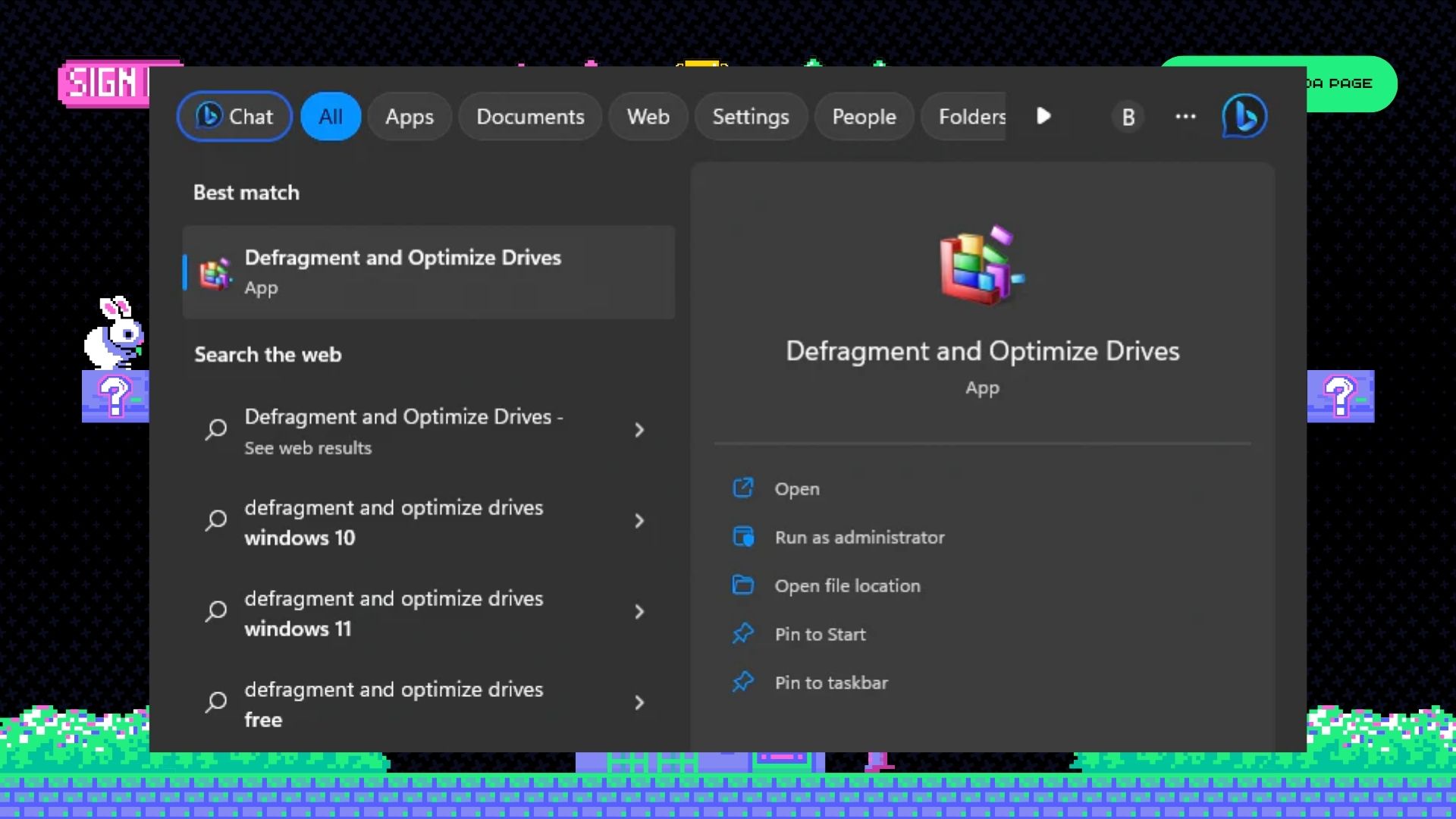Screen dimensions: 1456x819
Task: Click search icon beside 'windows 11' suggestion
Action: click(x=215, y=612)
